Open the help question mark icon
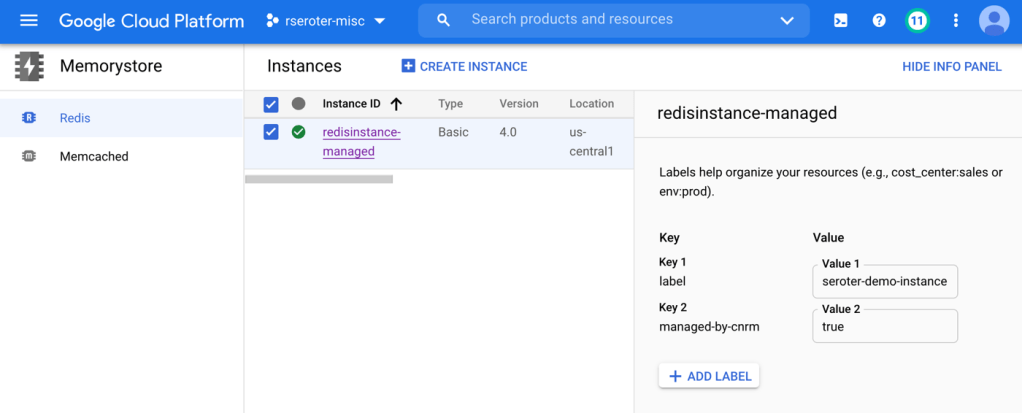The image size is (1022, 413). tap(879, 21)
